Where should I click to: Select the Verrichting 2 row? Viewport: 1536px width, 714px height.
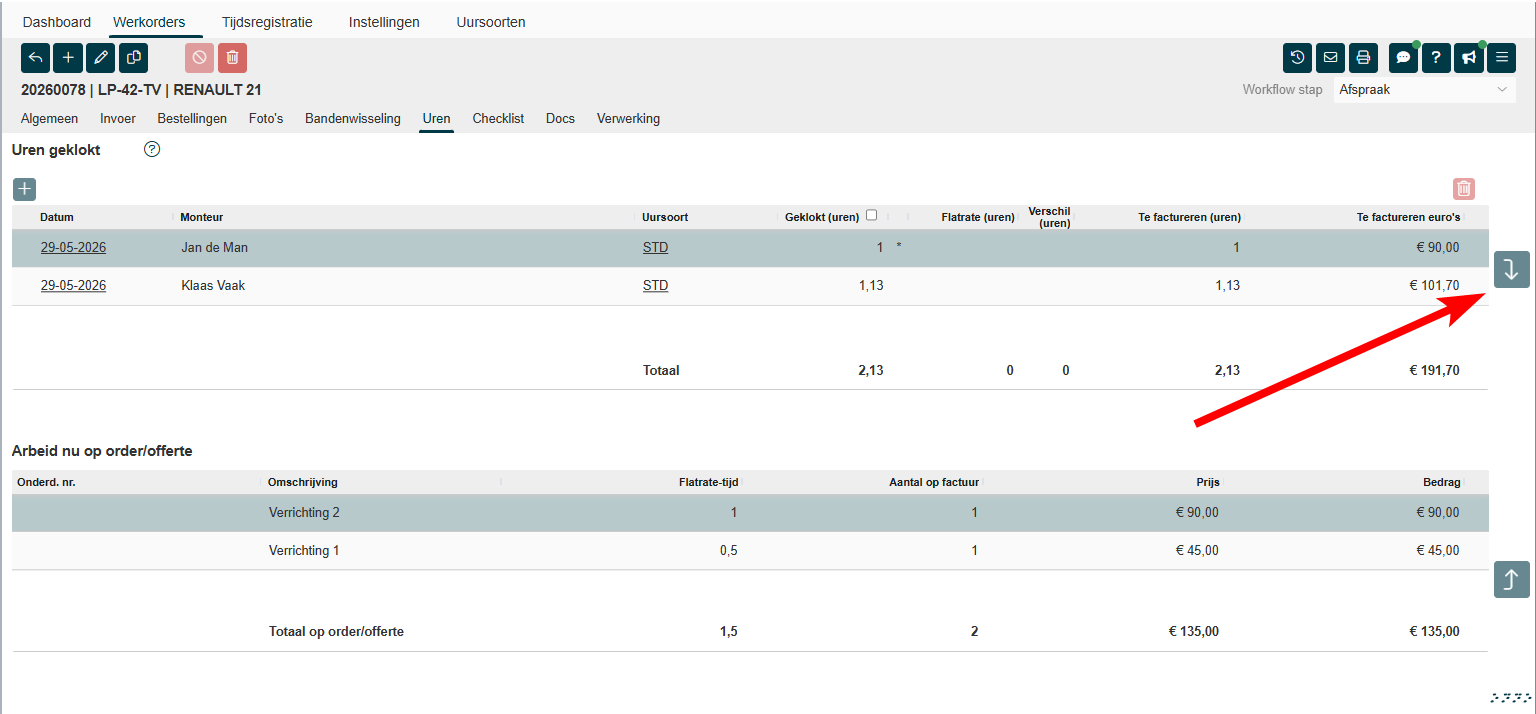click(750, 513)
